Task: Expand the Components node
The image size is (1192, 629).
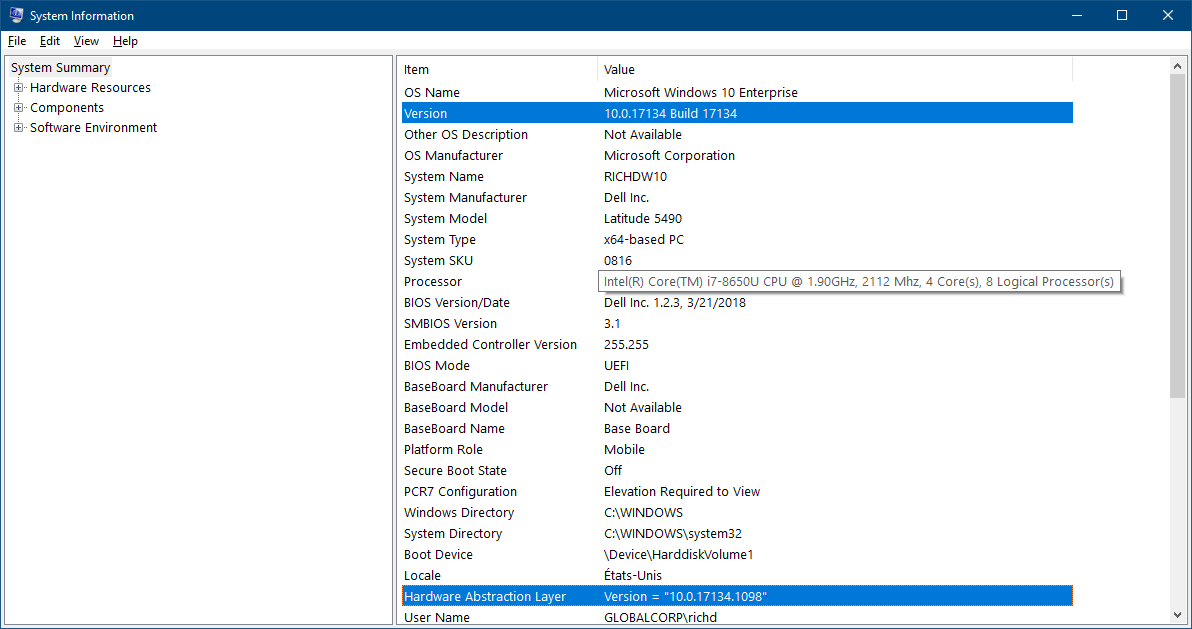Action: coord(19,108)
